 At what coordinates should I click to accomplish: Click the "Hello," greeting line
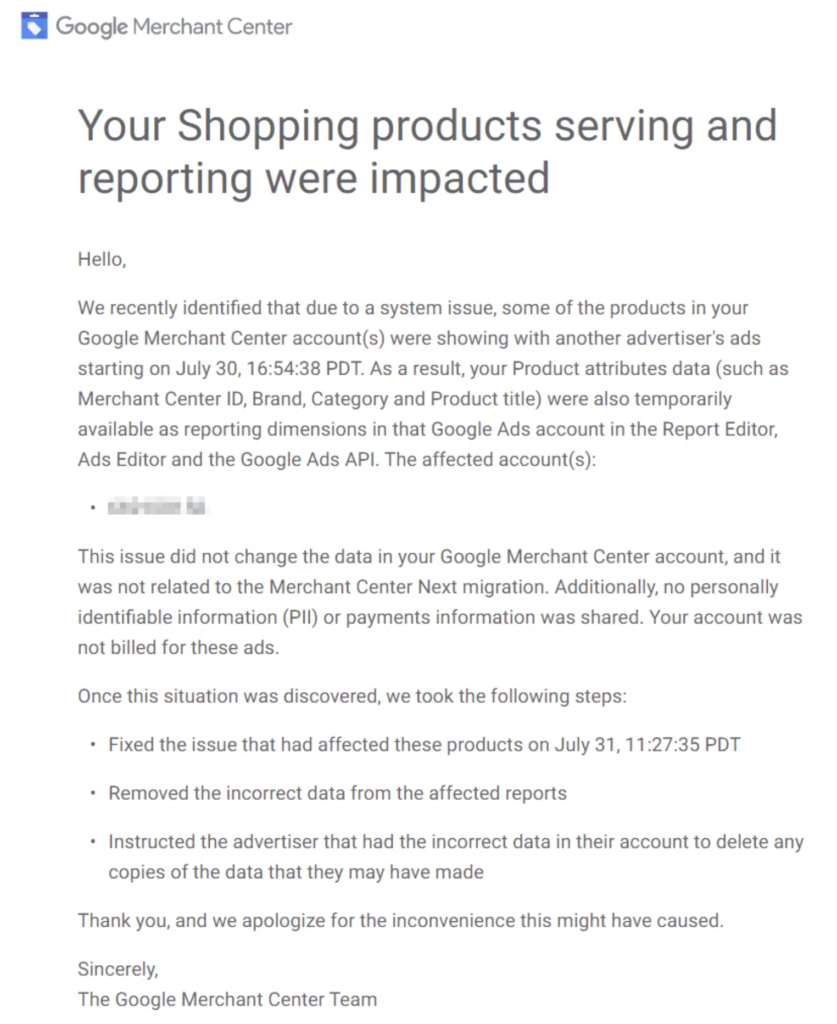coord(102,260)
